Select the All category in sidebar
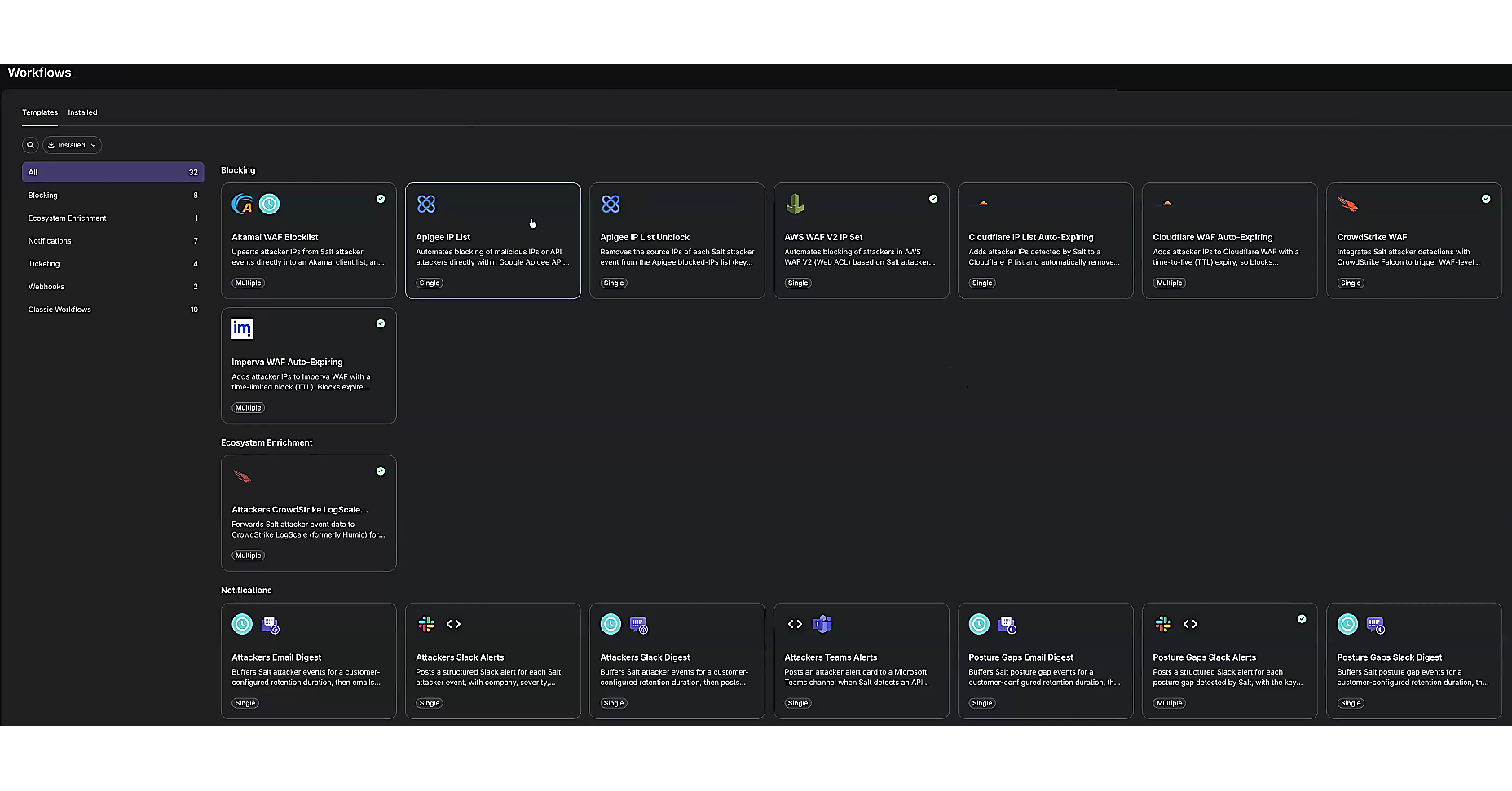1512x791 pixels. tap(113, 172)
